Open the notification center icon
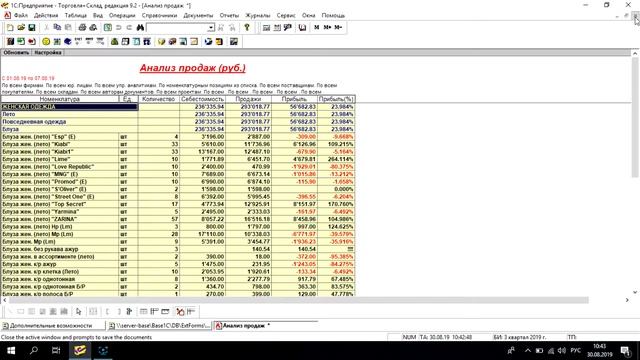640x360 pixels. pos(625,351)
